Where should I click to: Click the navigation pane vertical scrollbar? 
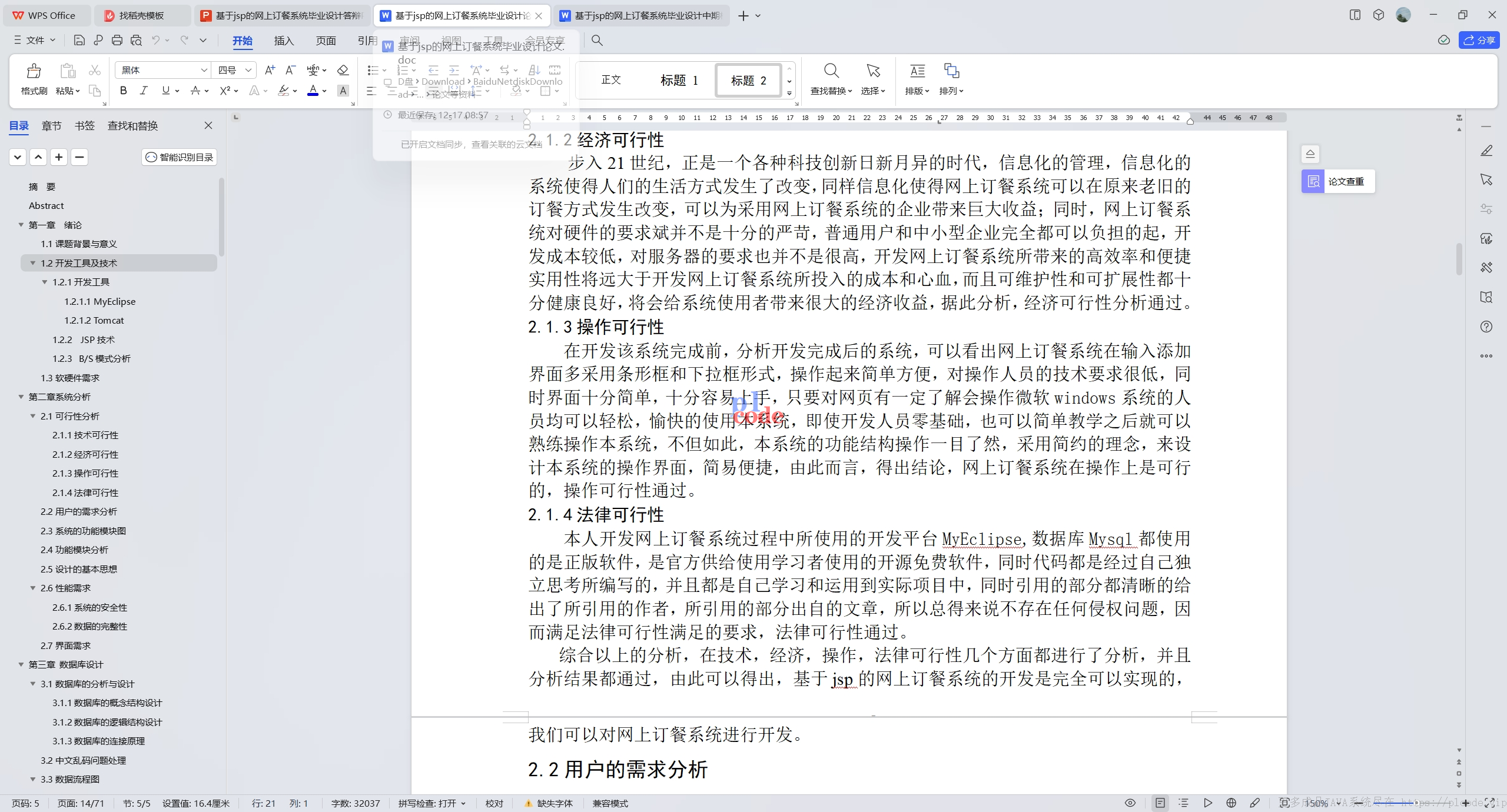click(x=221, y=218)
